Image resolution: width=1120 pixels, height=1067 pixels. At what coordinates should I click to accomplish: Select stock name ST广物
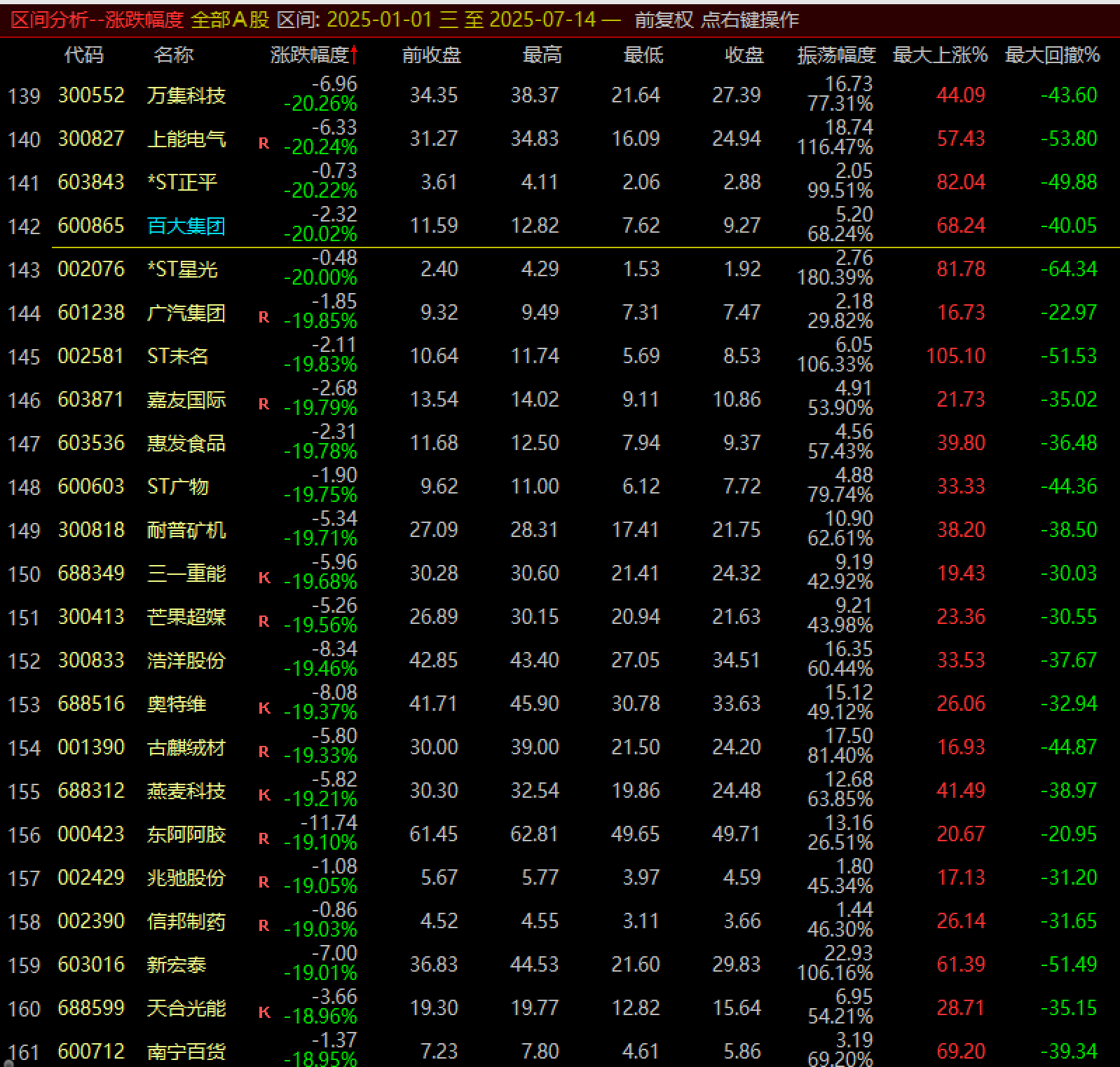point(177,487)
